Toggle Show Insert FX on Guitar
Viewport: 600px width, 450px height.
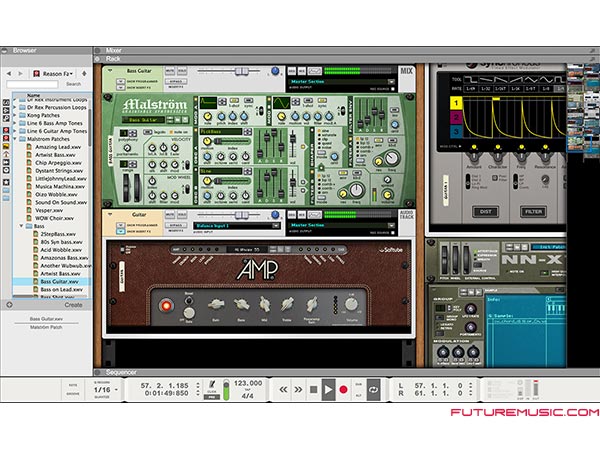121,231
